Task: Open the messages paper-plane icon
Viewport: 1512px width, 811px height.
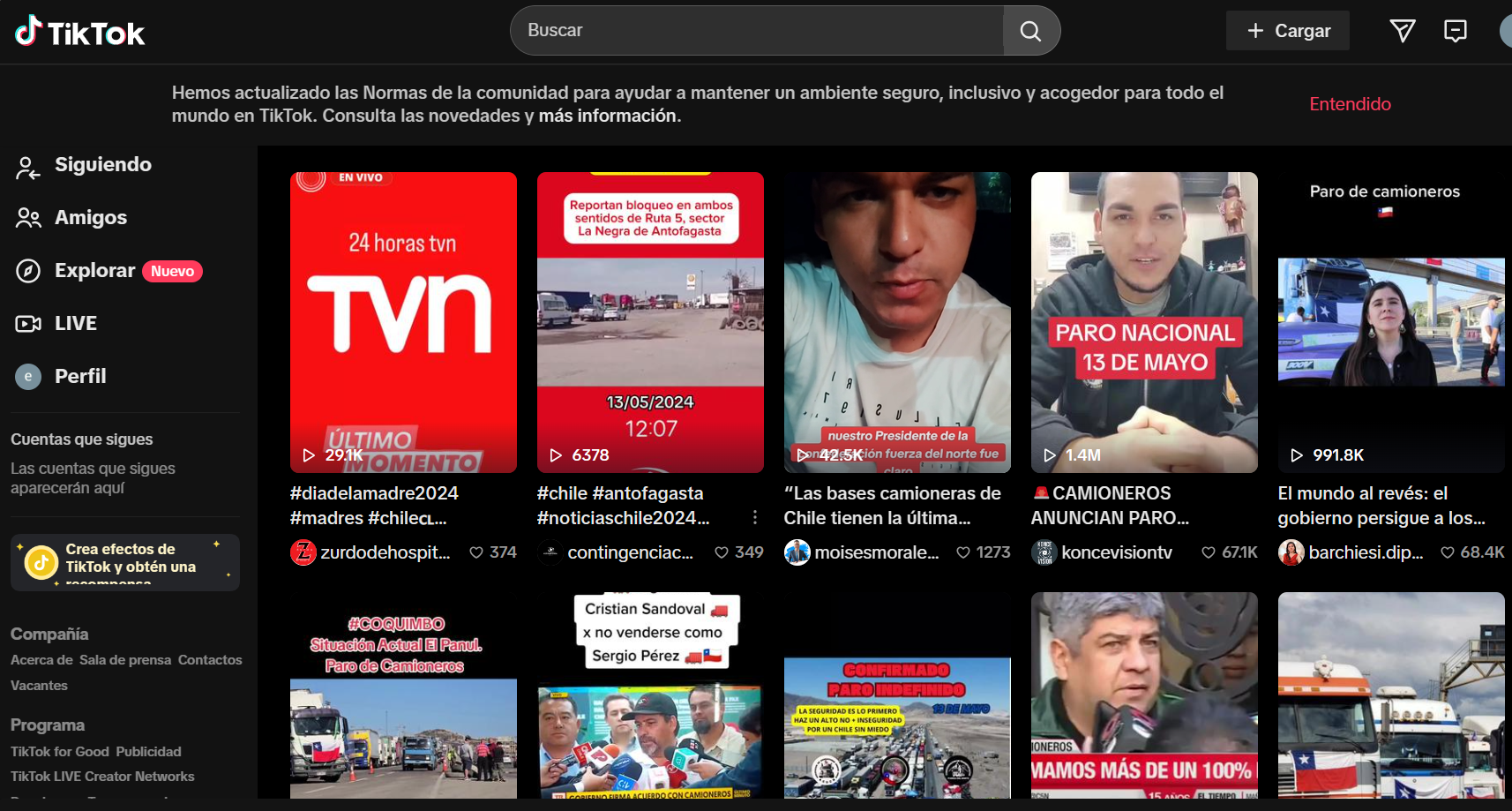Action: pos(1403,31)
